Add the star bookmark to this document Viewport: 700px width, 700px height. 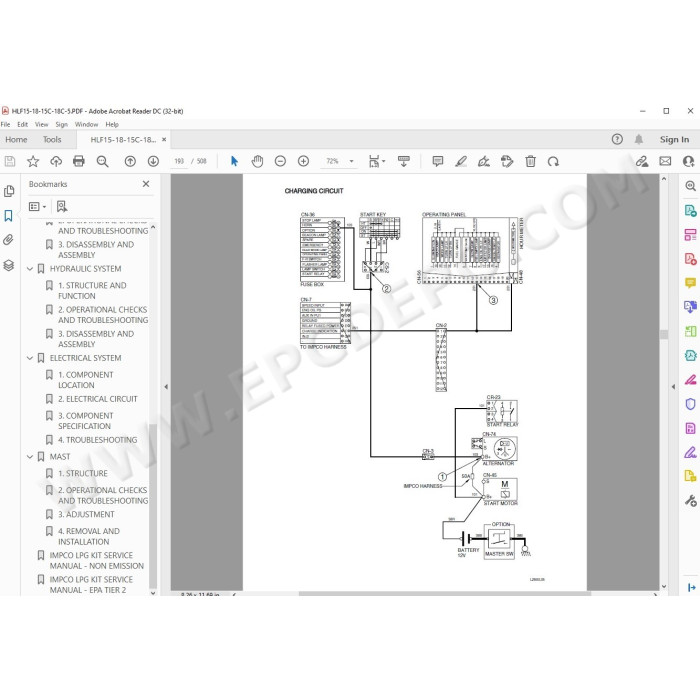tap(33, 161)
